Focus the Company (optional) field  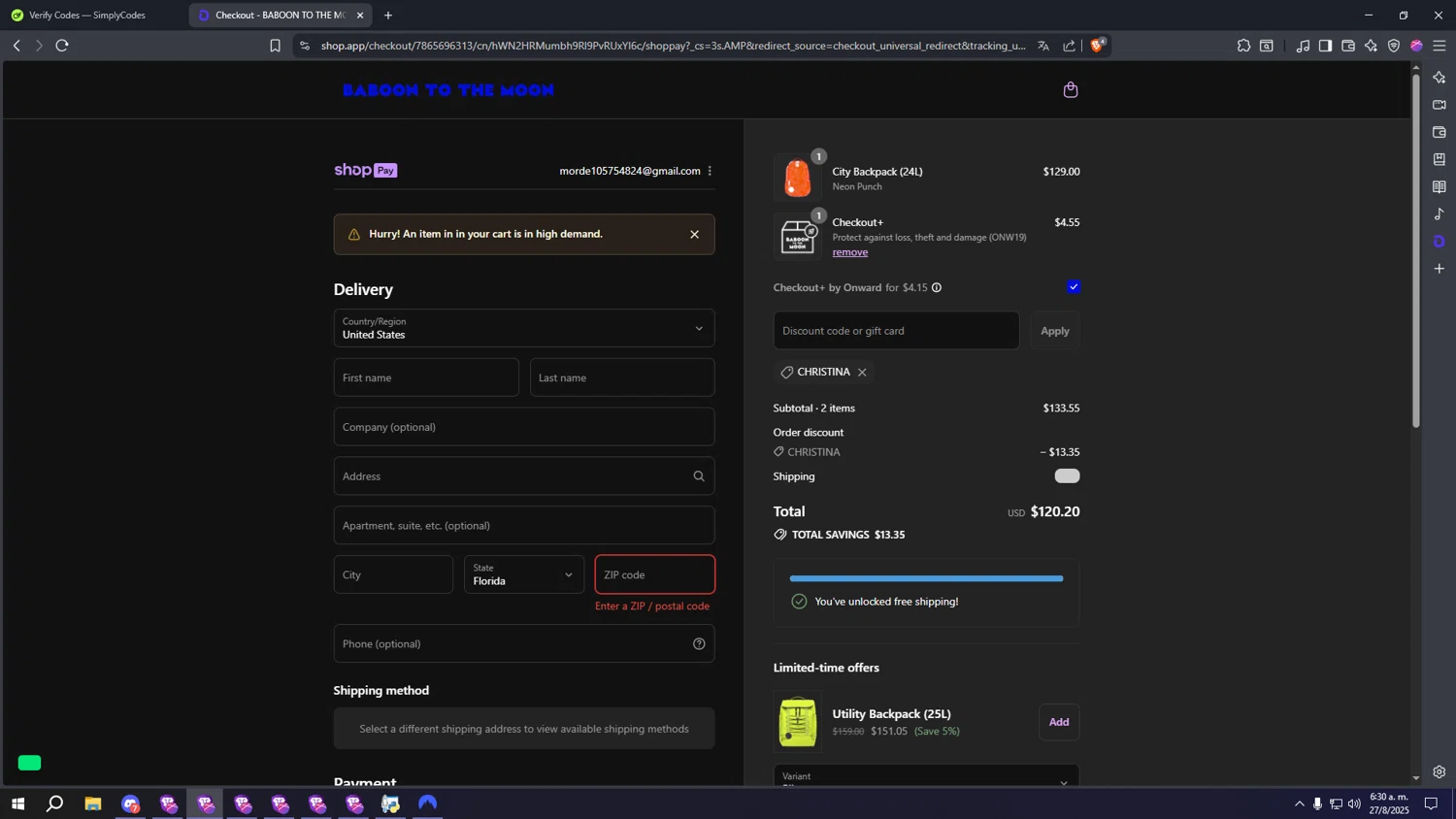pyautogui.click(x=524, y=427)
